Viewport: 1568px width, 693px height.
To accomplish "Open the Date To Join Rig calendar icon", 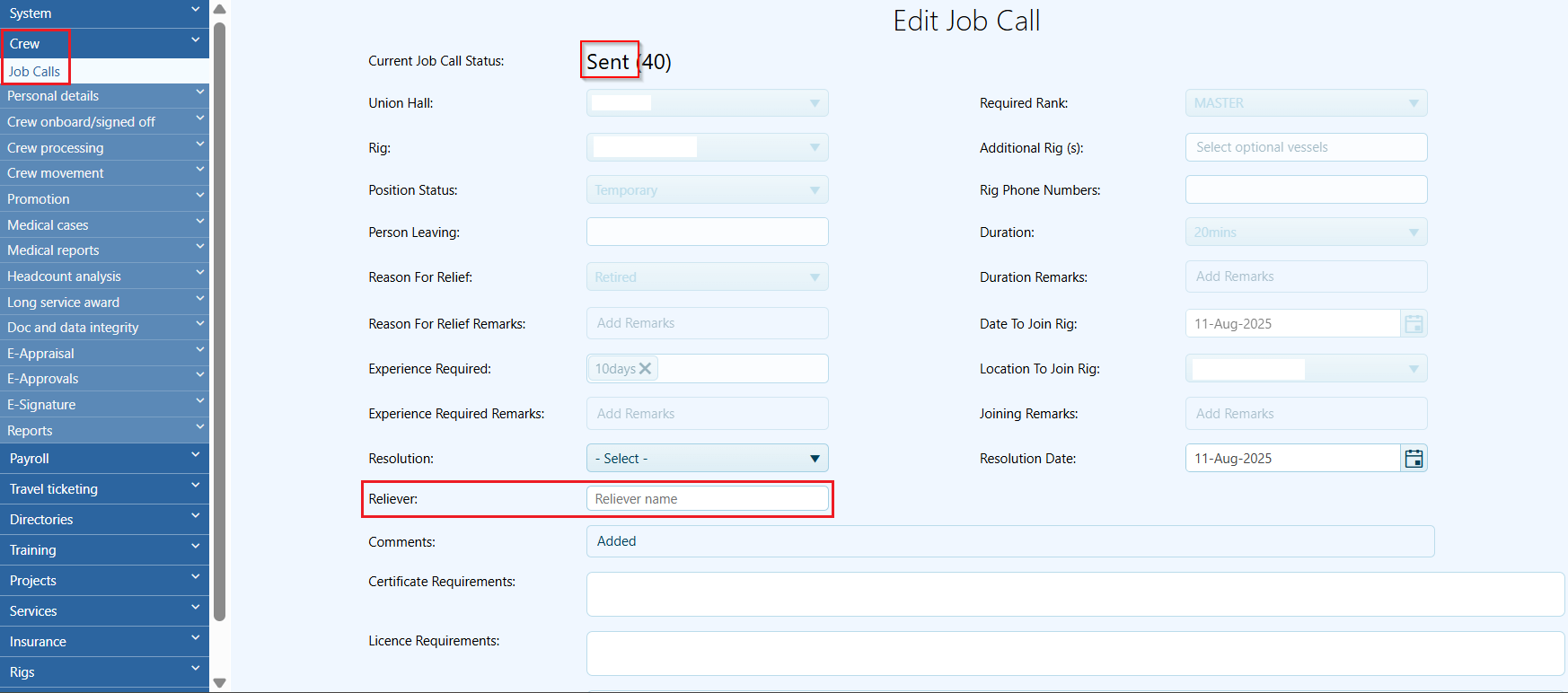I will tap(1414, 324).
